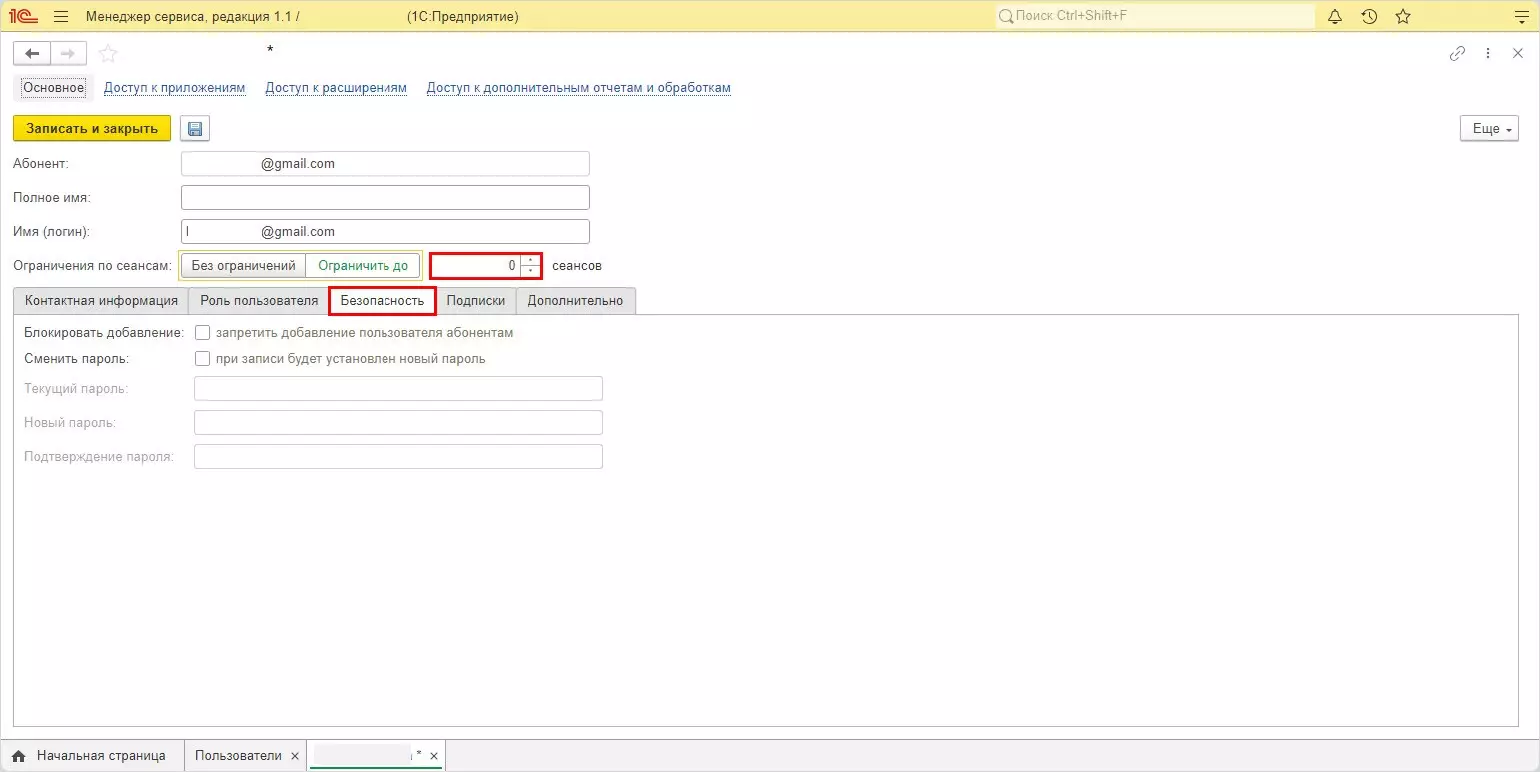Open the hamburger sections menu
Image resolution: width=1540 pixels, height=772 pixels.
61,16
